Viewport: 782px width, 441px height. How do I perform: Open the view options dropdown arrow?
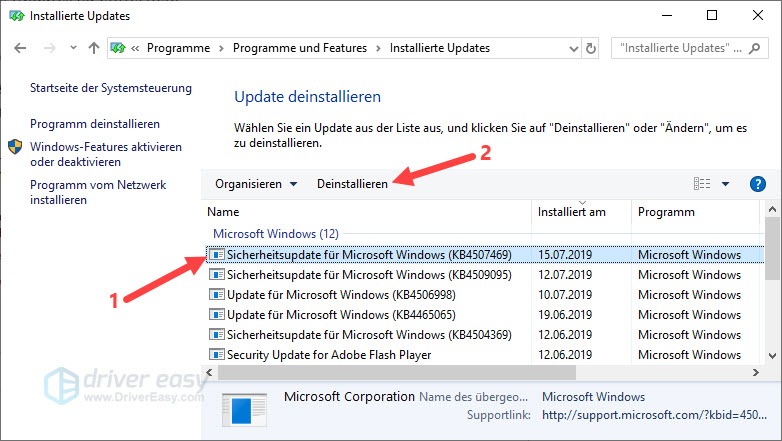click(725, 184)
